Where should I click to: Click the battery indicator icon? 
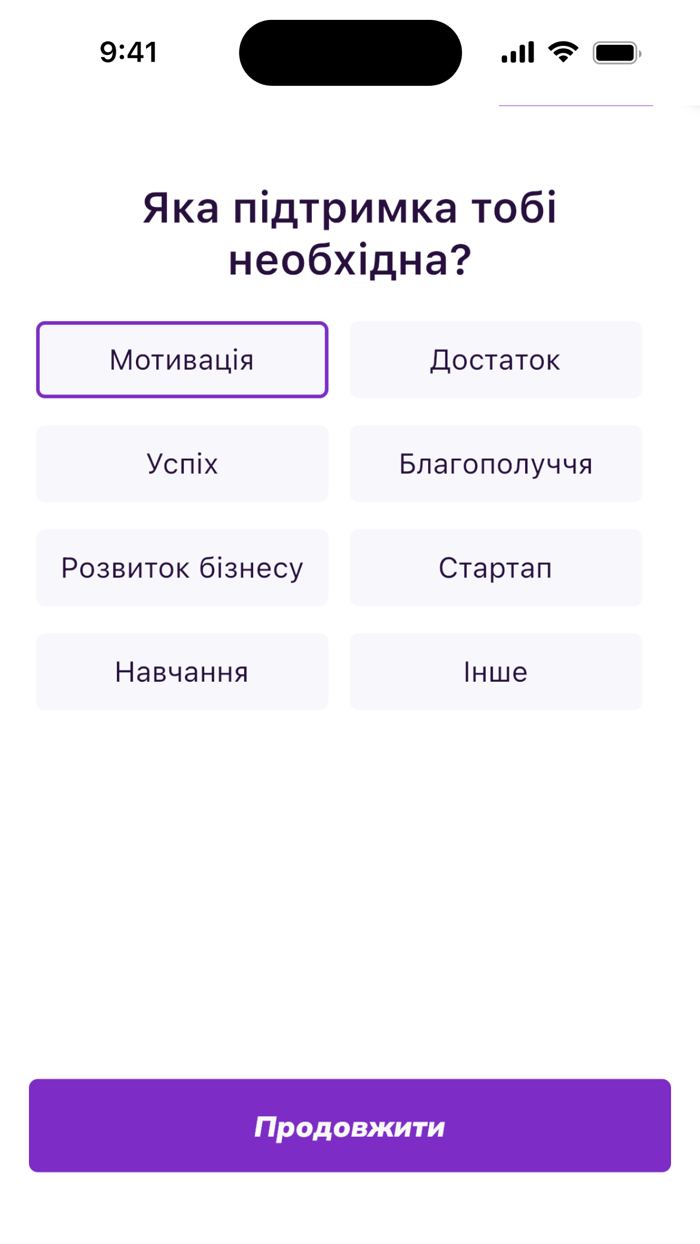(614, 52)
